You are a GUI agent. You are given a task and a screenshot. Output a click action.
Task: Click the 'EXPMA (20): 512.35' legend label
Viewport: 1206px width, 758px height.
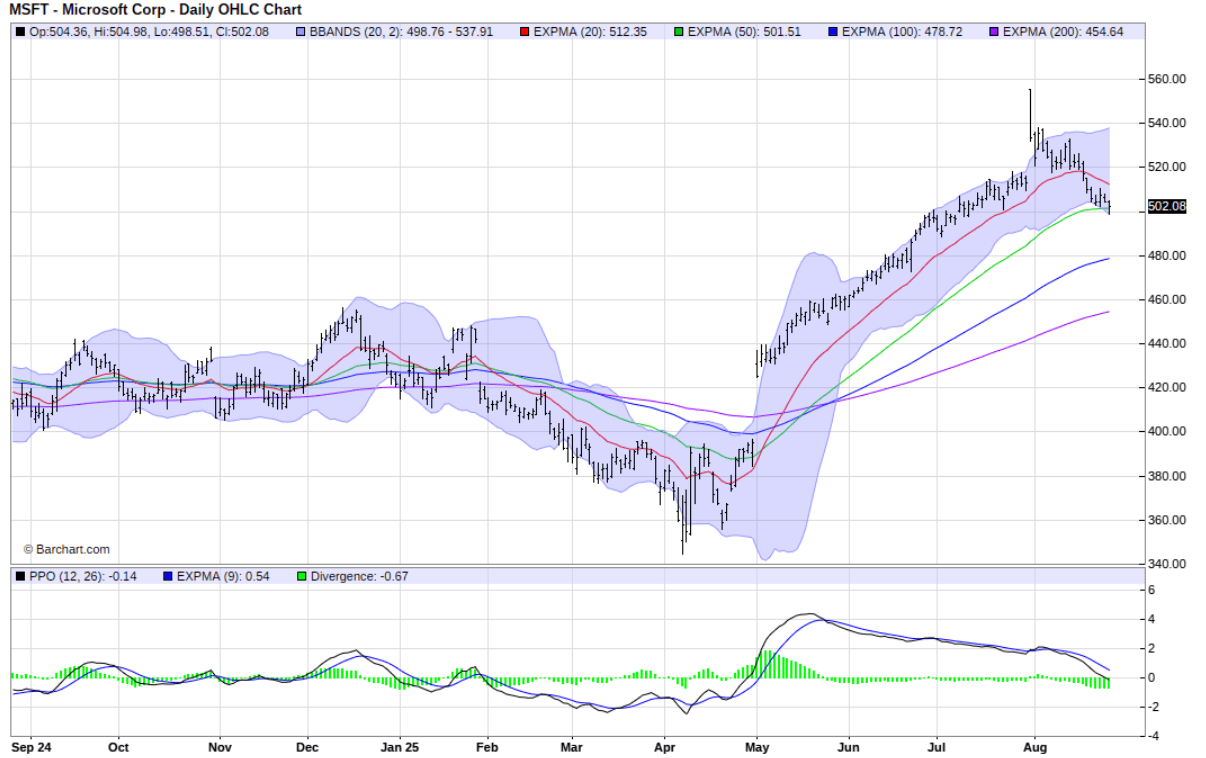click(x=590, y=32)
